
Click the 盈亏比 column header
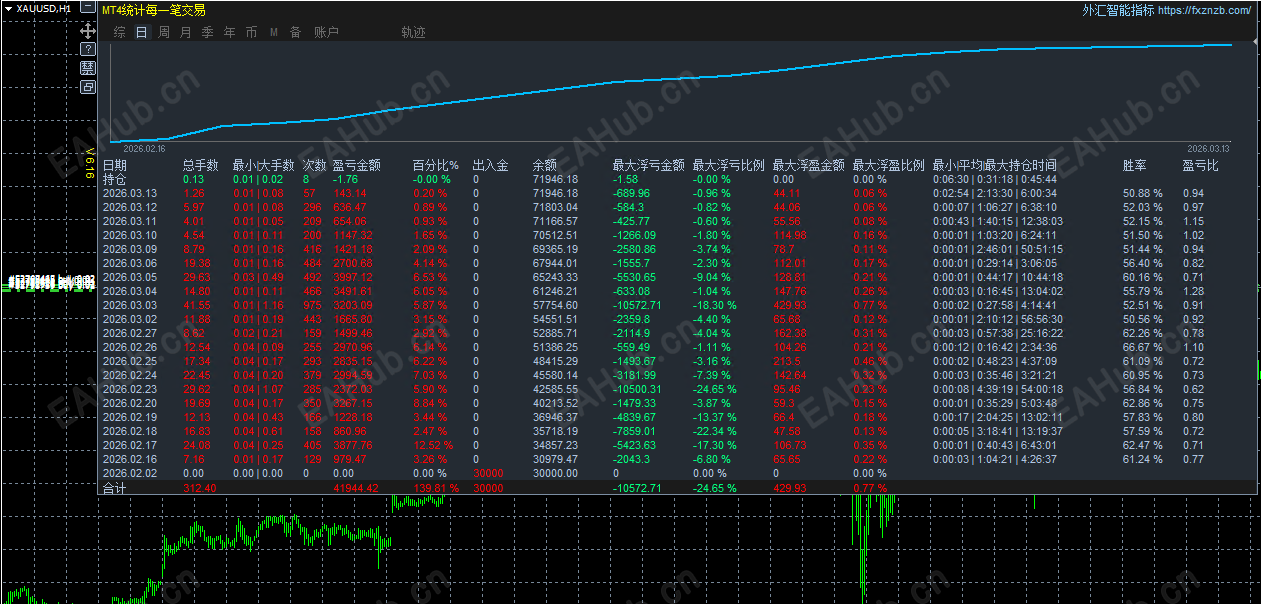1200,165
